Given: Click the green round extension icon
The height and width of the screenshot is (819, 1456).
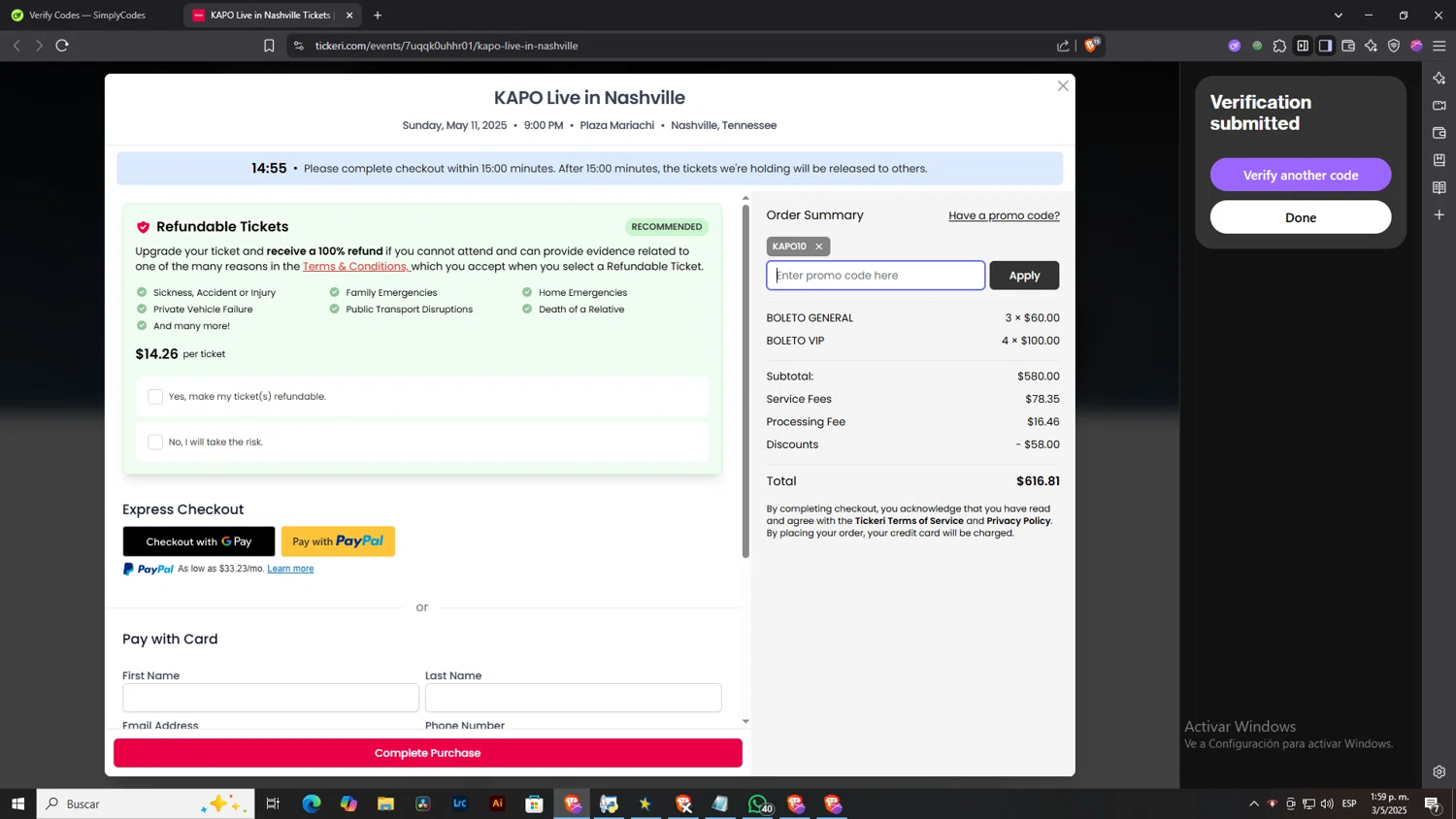Looking at the screenshot, I should 1257,46.
